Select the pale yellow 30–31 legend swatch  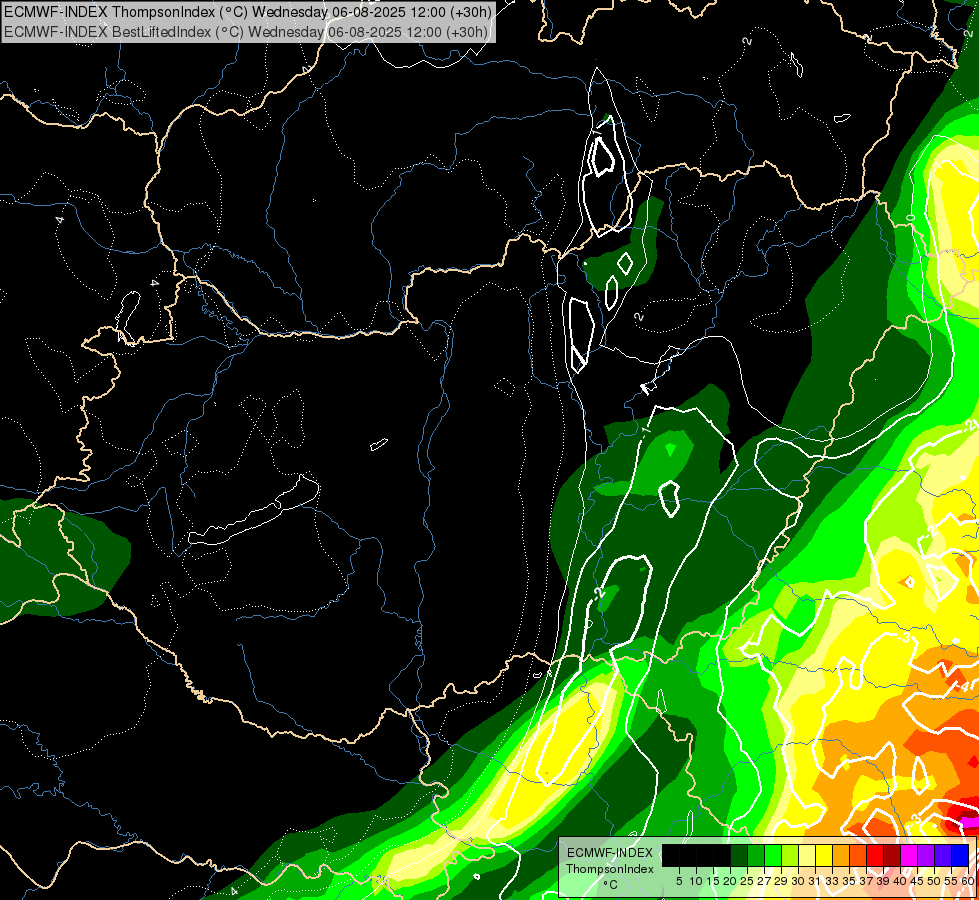pos(807,856)
